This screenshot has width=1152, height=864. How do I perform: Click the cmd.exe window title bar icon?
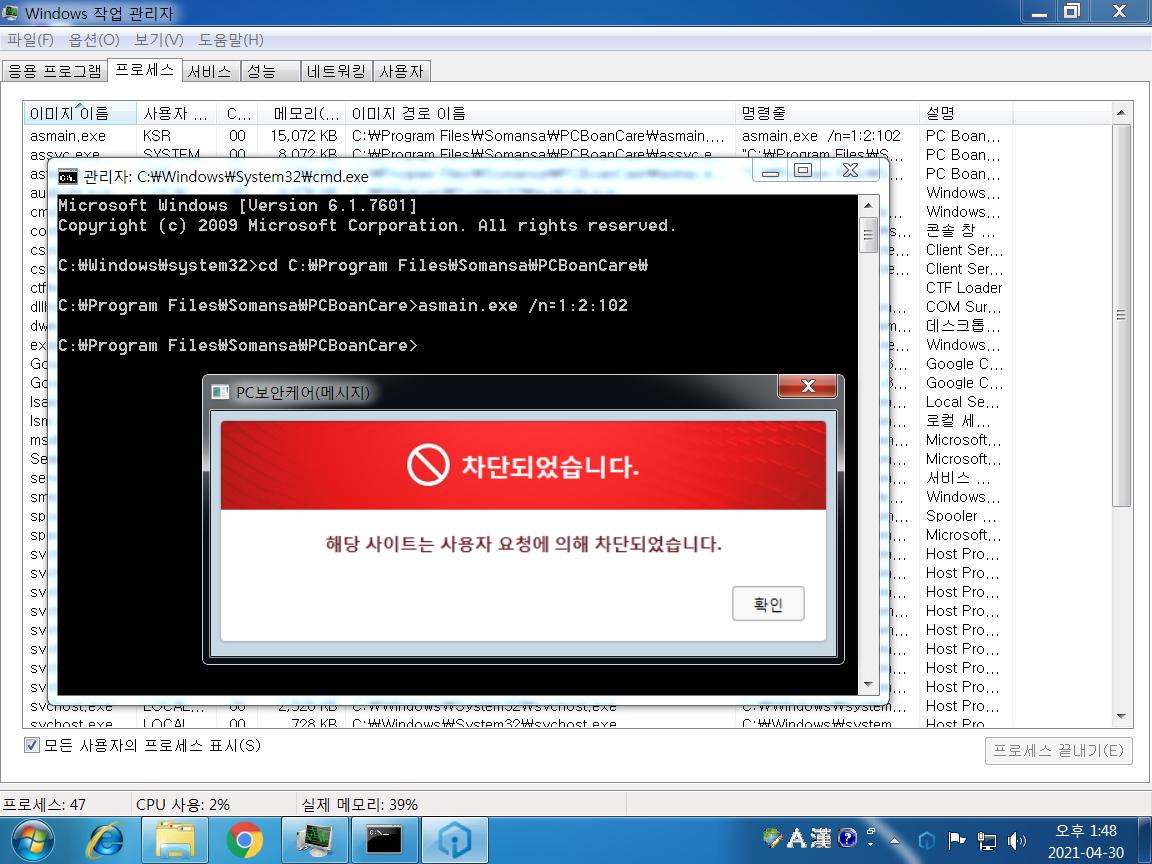click(x=68, y=177)
